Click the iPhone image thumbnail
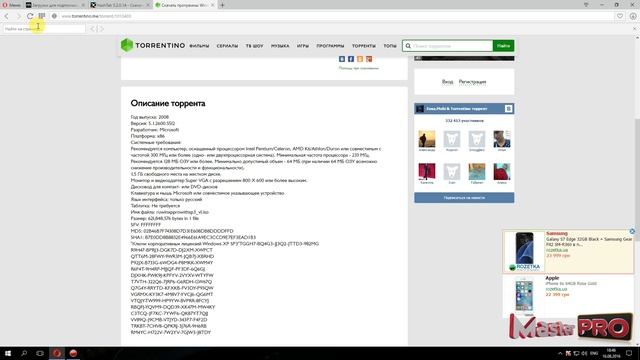The image size is (640, 360). [x=524, y=295]
